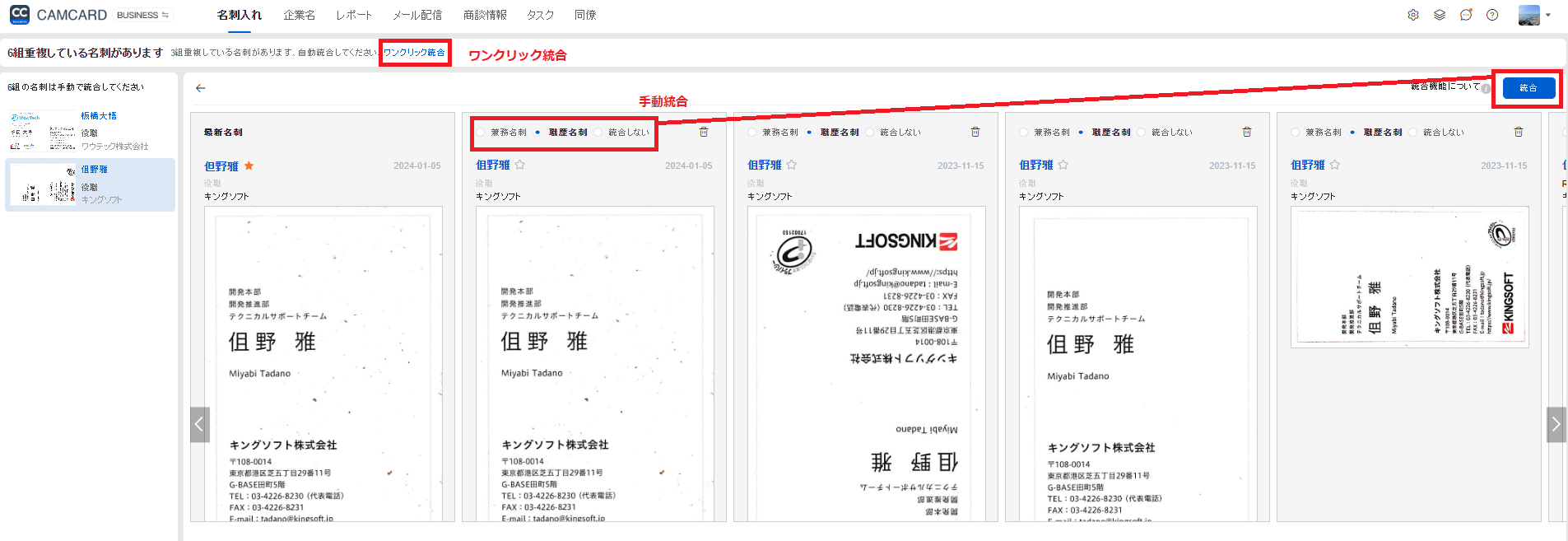Click the 6組重複している名刺があります heading
Viewport: 1568px width, 541px height.
[x=86, y=53]
